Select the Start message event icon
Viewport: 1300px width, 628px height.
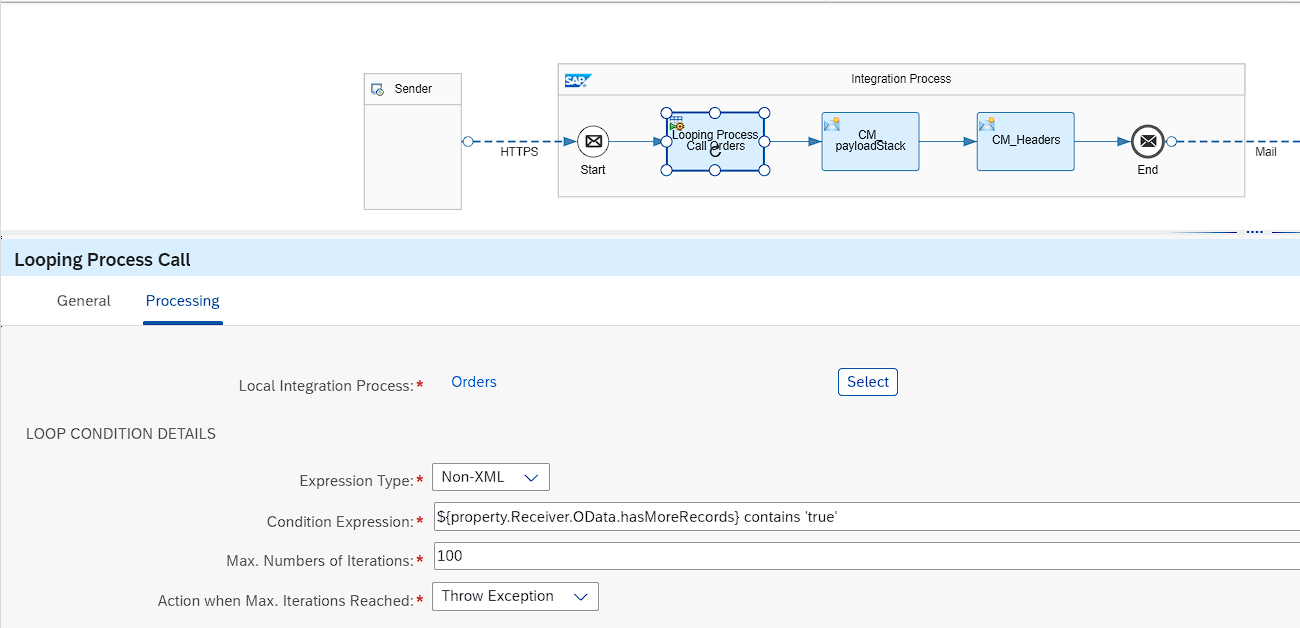click(x=592, y=142)
